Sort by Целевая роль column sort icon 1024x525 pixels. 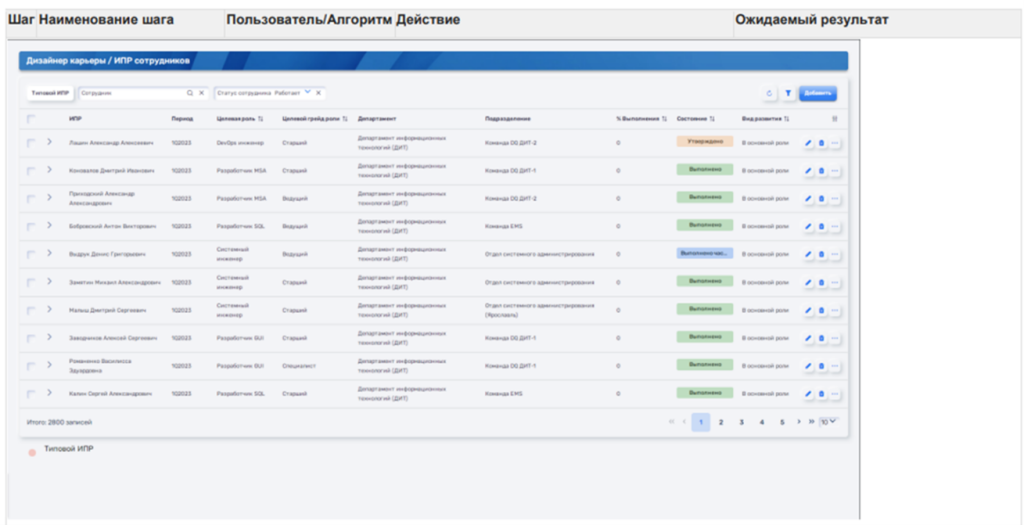pyautogui.click(x=260, y=118)
